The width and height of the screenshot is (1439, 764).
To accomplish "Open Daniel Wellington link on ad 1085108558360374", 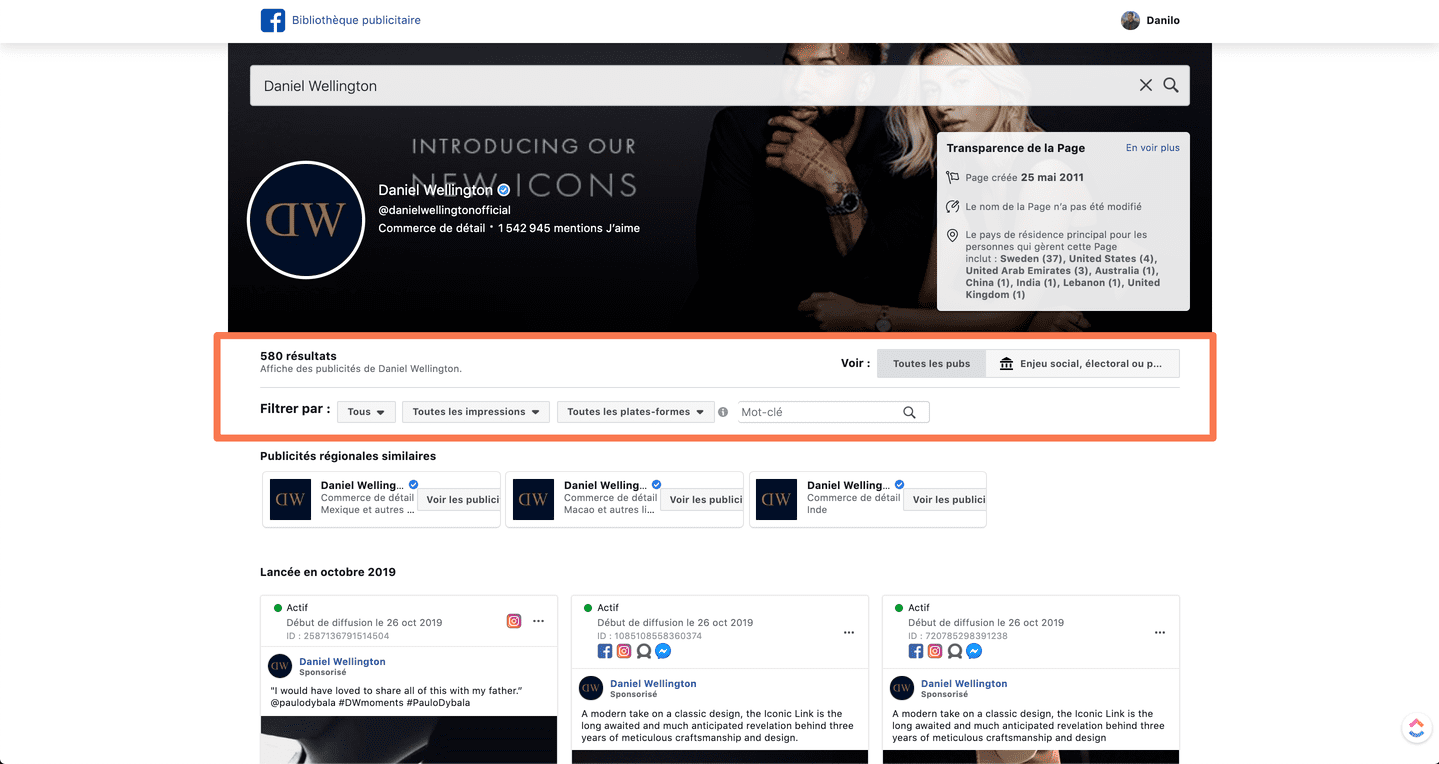I will 653,683.
